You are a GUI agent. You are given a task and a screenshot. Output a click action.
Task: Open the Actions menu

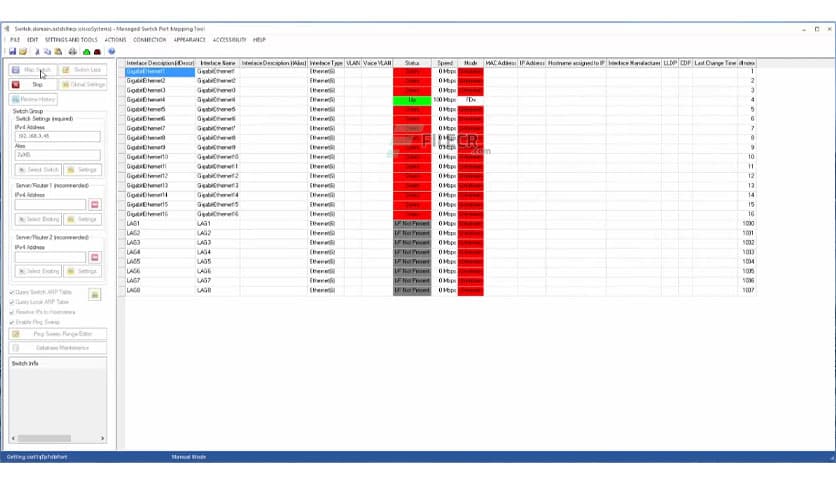pyautogui.click(x=115, y=40)
